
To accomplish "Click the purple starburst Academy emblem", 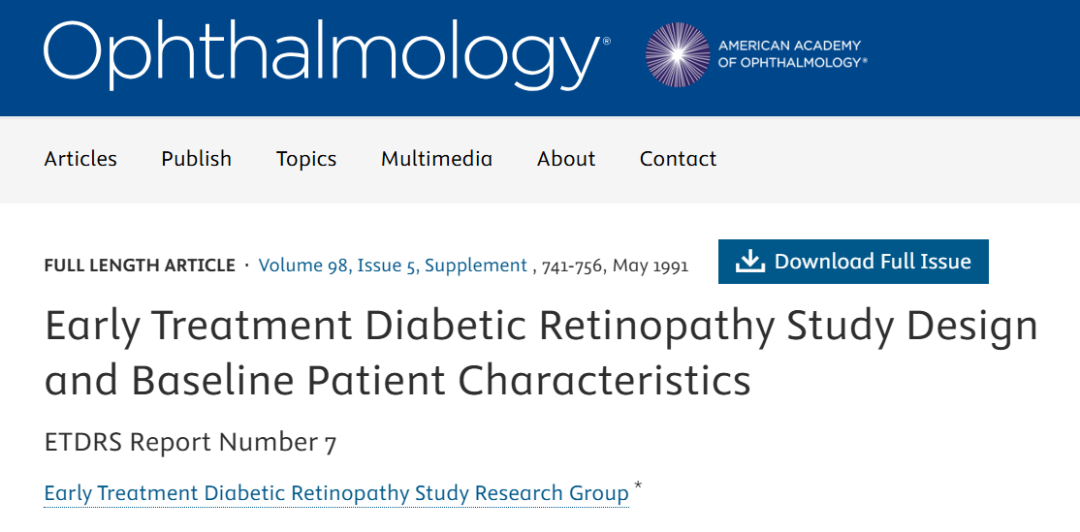I will [677, 54].
